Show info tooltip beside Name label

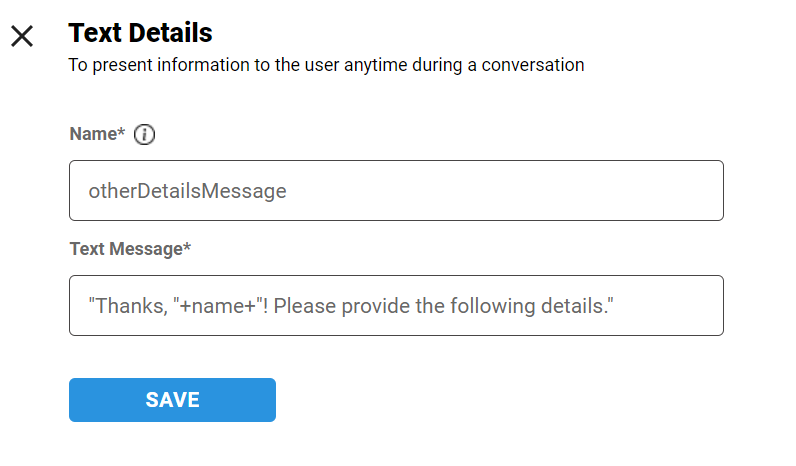(145, 135)
